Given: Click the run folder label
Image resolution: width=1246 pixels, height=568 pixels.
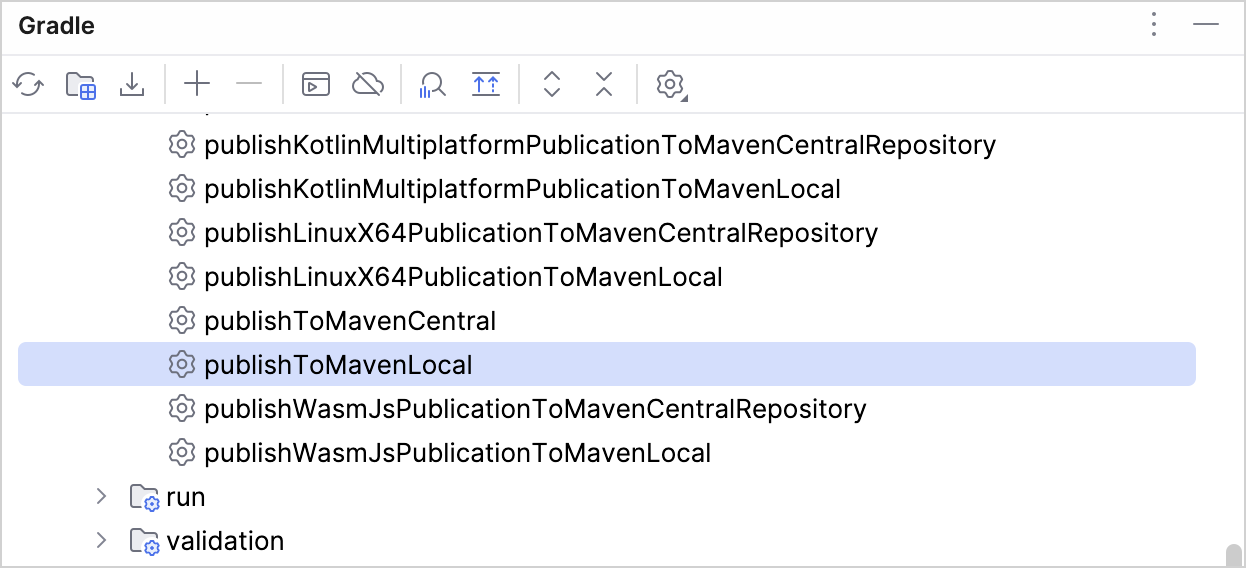Looking at the screenshot, I should tap(186, 497).
